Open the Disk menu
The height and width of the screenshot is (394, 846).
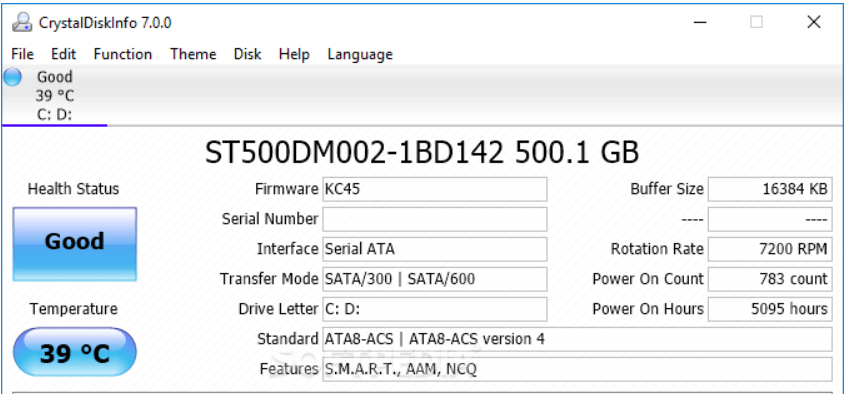[x=248, y=55]
